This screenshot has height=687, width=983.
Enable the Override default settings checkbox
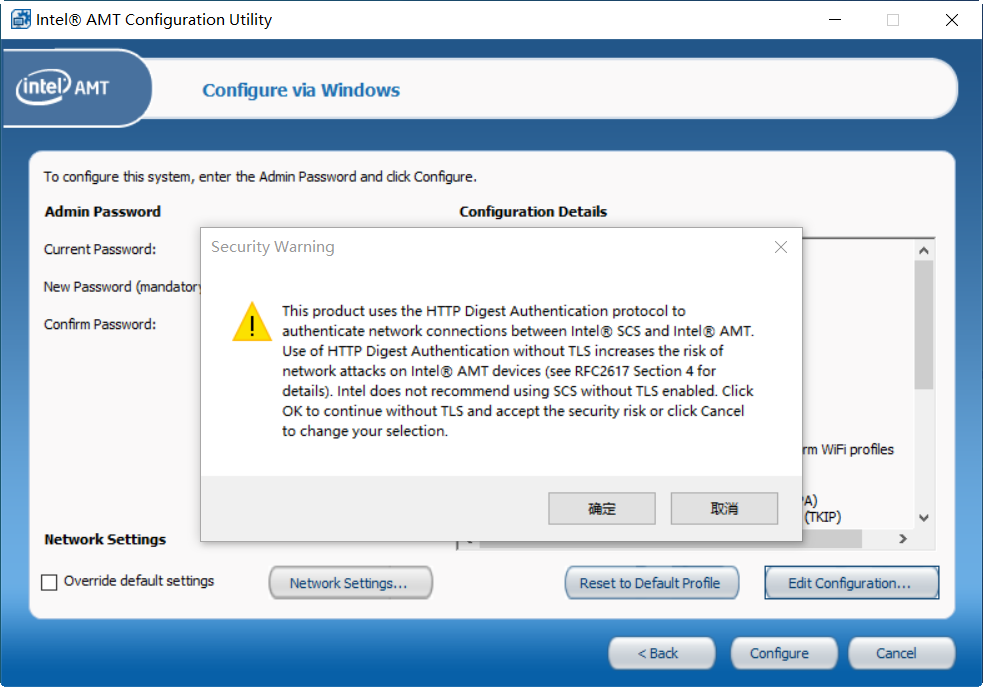click(49, 581)
